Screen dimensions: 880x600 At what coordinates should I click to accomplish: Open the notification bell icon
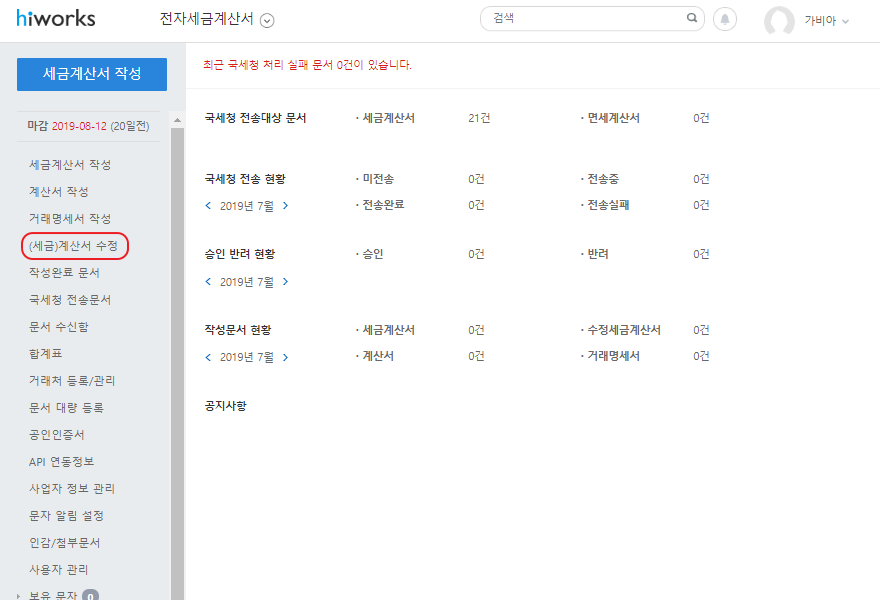click(725, 20)
